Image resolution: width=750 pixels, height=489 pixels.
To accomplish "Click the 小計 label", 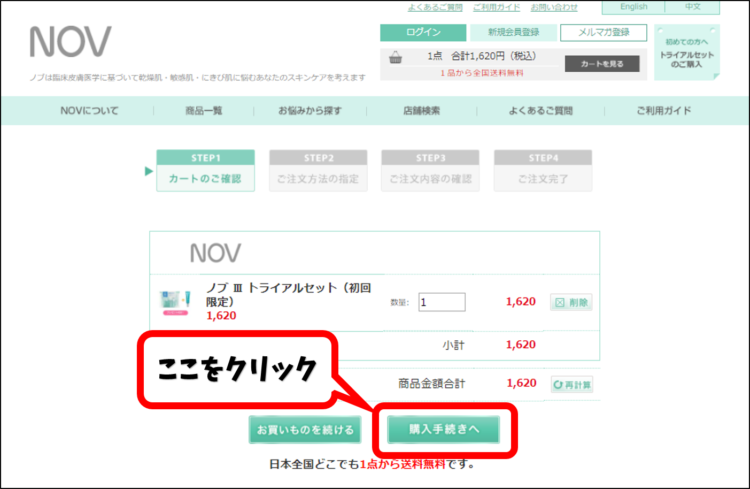I will pos(453,345).
